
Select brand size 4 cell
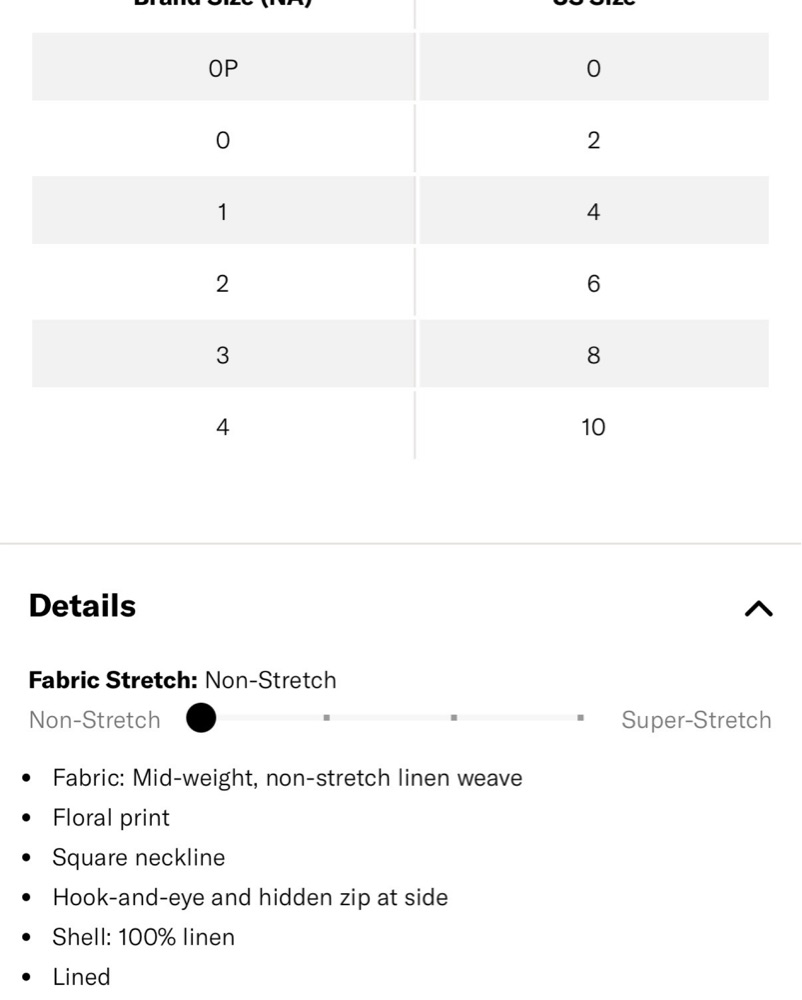pyautogui.click(x=223, y=426)
